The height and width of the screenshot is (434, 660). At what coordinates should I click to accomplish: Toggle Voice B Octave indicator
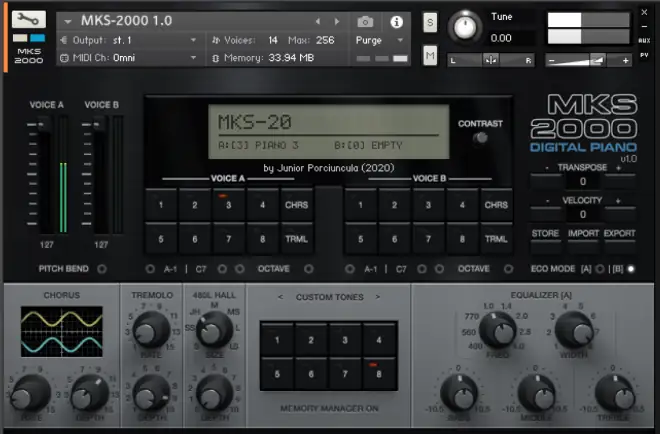click(x=508, y=269)
